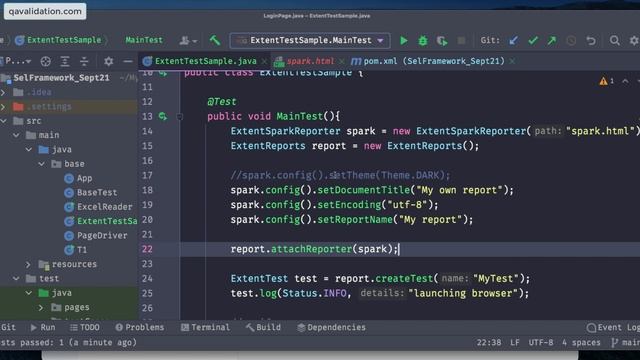The image size is (640, 360).
Task: Open the Event Log
Action: (x=613, y=327)
